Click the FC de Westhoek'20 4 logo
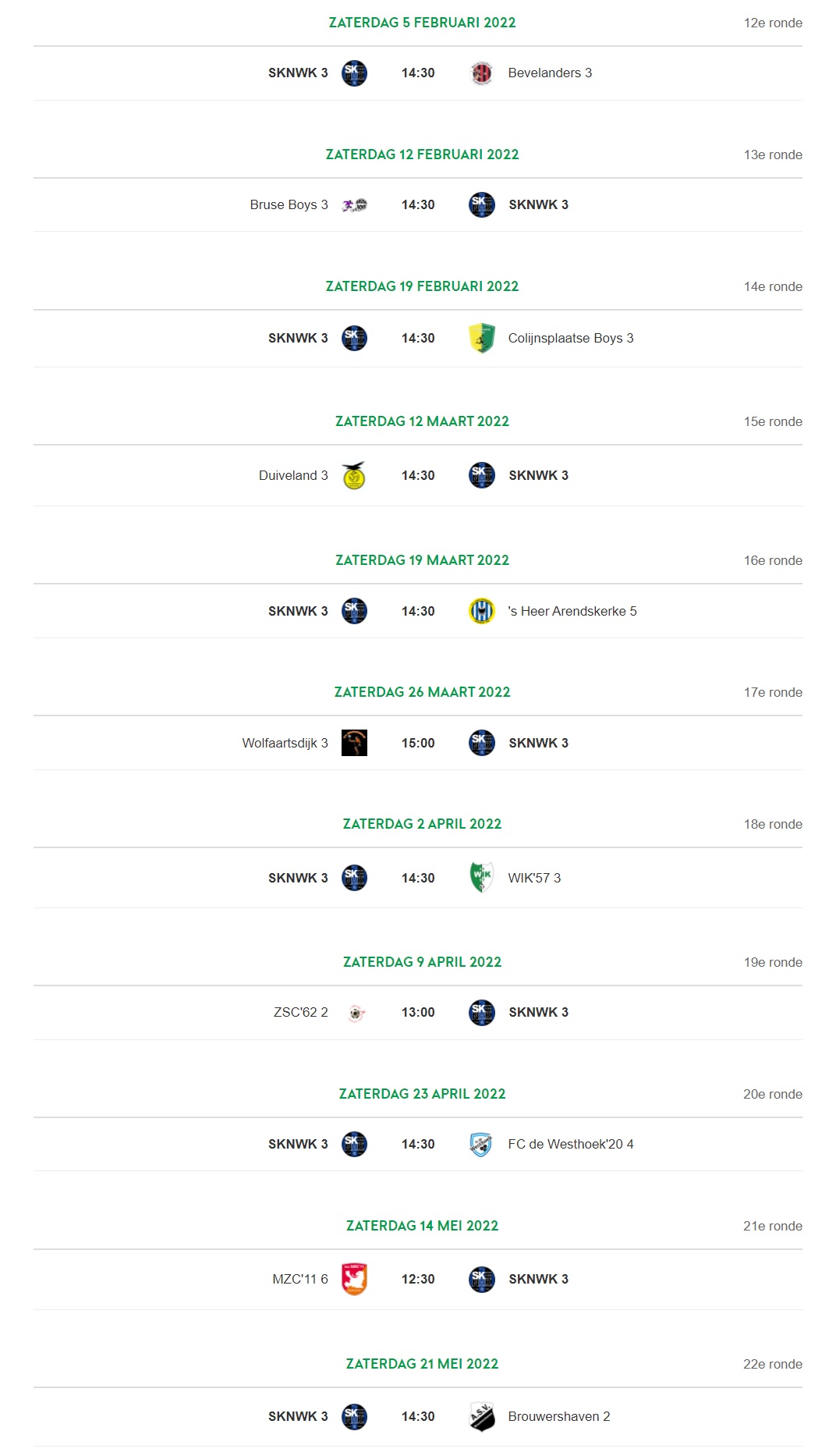 481,1144
